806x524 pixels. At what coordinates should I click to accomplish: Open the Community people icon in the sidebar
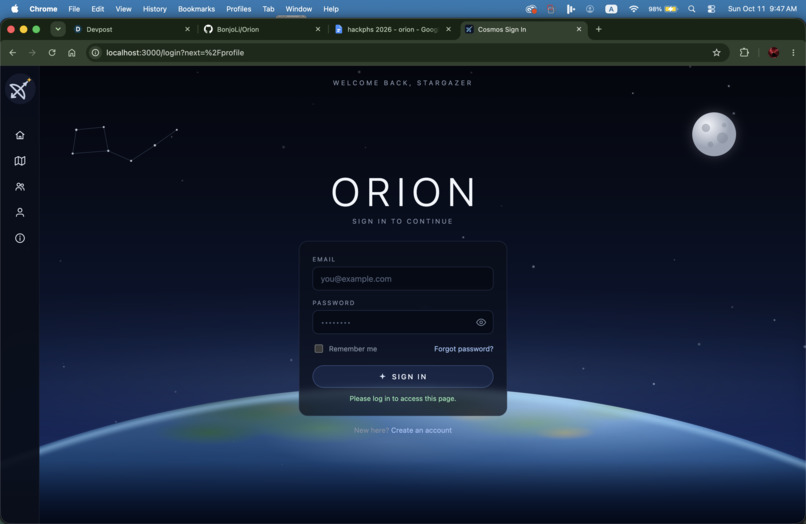pos(20,187)
